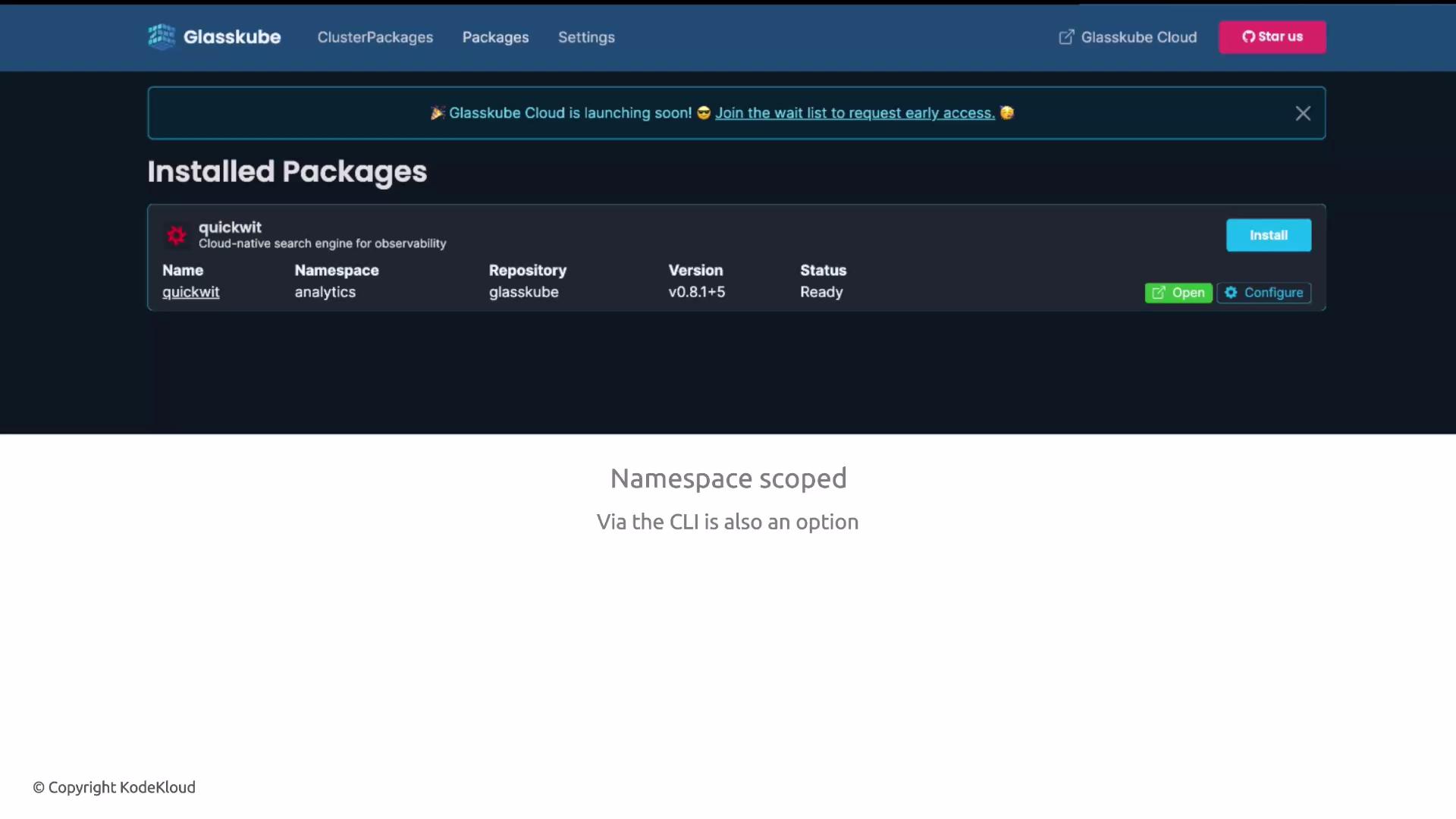This screenshot has width=1456, height=819.
Task: Click the Glasskube brand name
Action: point(232,36)
